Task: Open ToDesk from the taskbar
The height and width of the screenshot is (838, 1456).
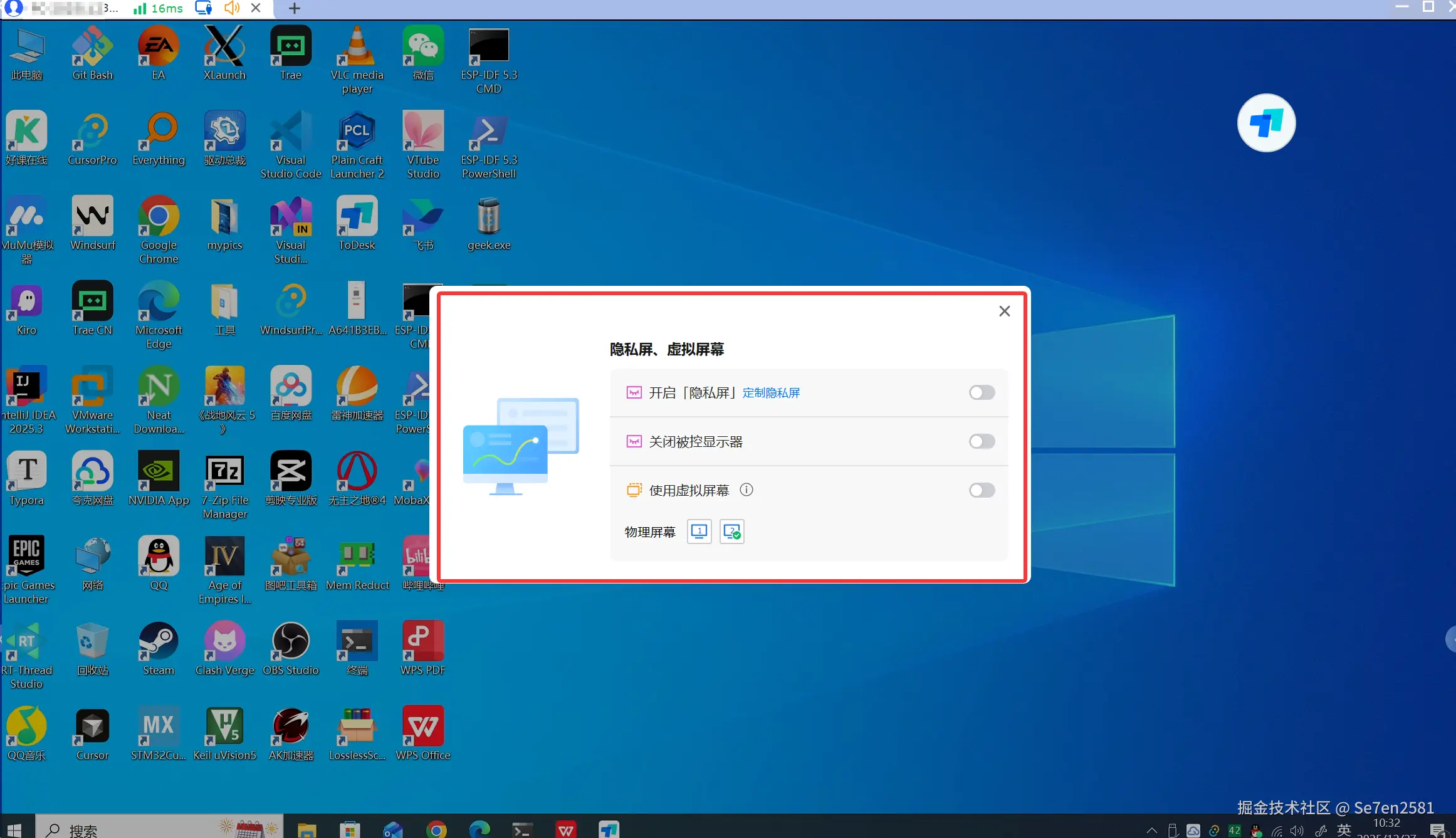Action: (609, 830)
